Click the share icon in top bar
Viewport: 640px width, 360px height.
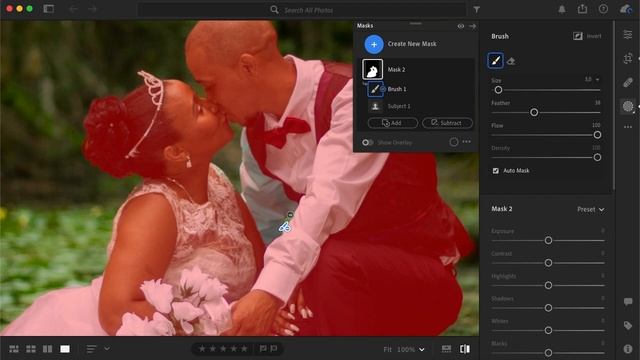pos(582,9)
